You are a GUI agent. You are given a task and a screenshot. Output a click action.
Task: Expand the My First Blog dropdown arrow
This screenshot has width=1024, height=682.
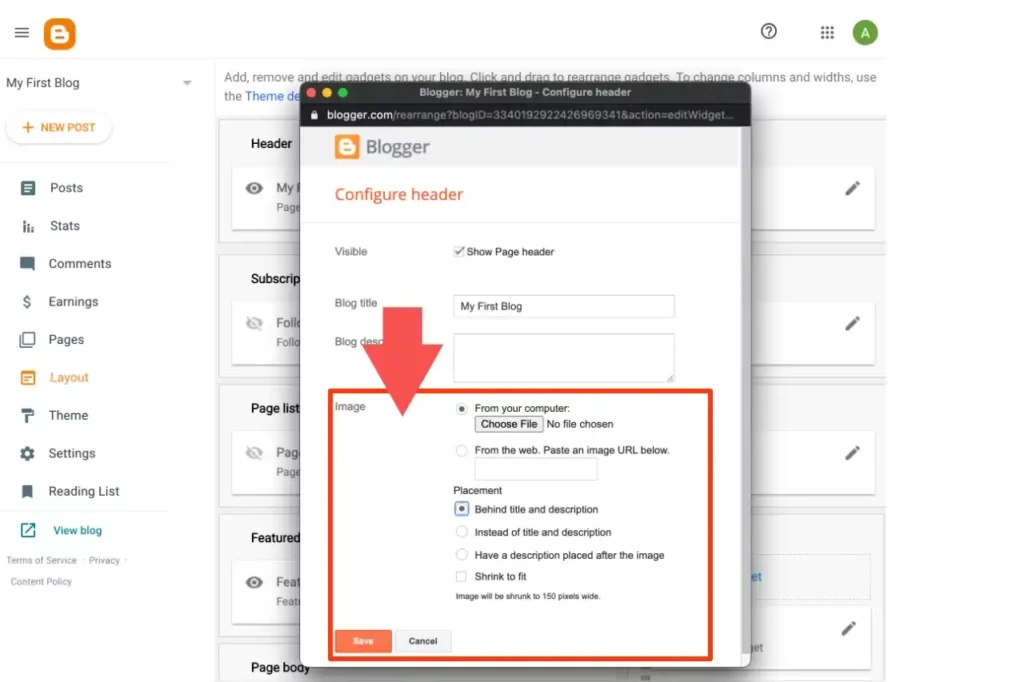pos(187,83)
